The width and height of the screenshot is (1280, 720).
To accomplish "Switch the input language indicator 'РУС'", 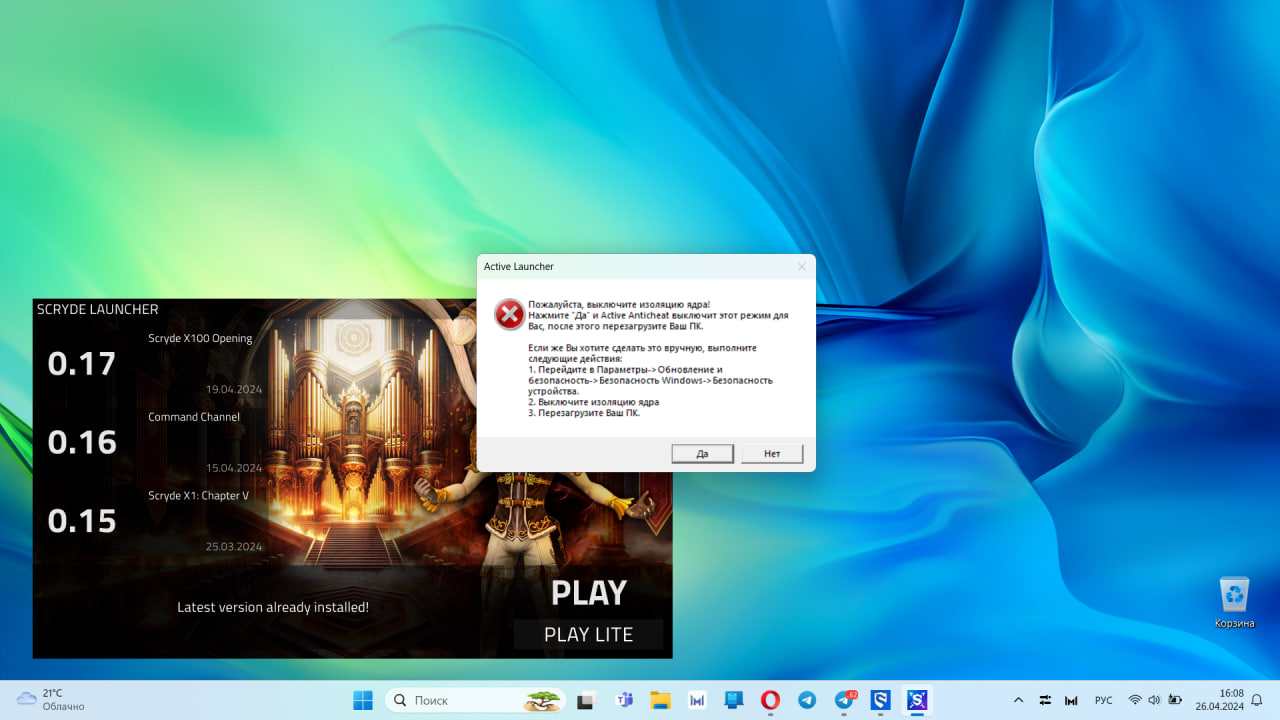I will 1103,700.
